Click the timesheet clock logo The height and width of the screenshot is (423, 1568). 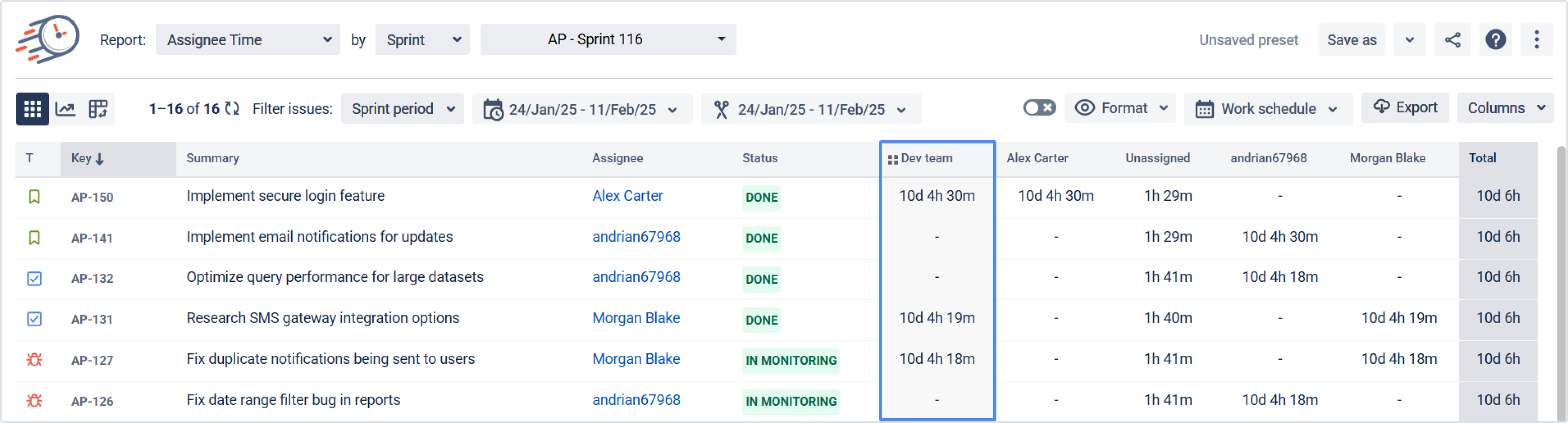click(x=48, y=39)
